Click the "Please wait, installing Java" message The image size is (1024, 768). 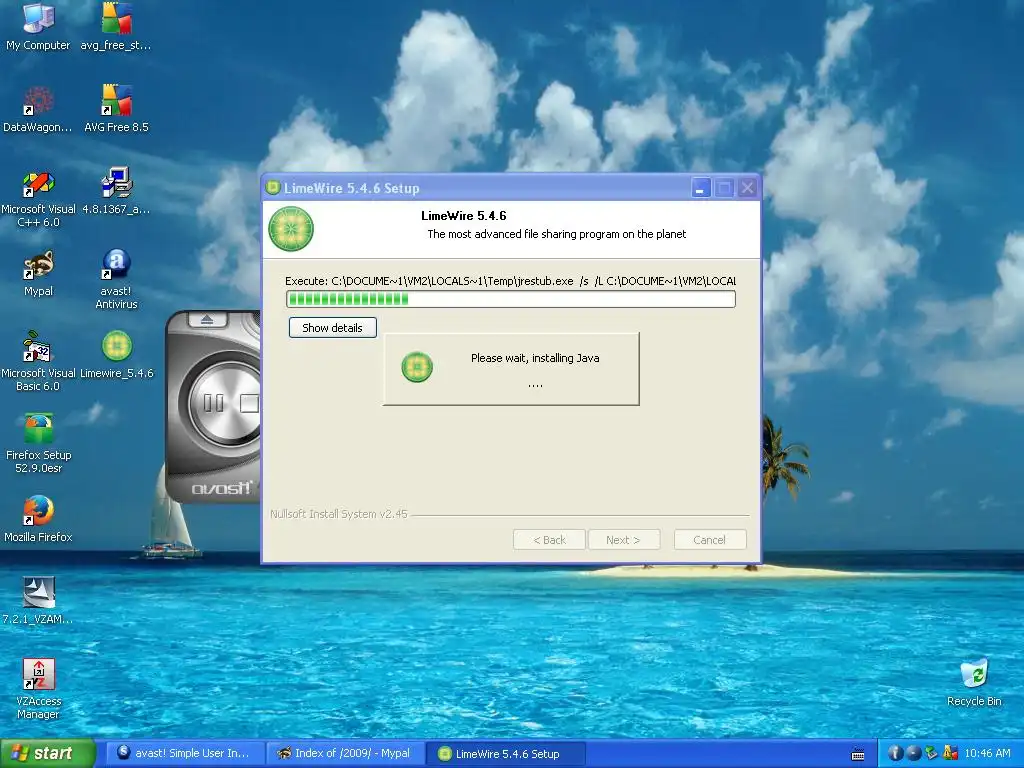(535, 358)
